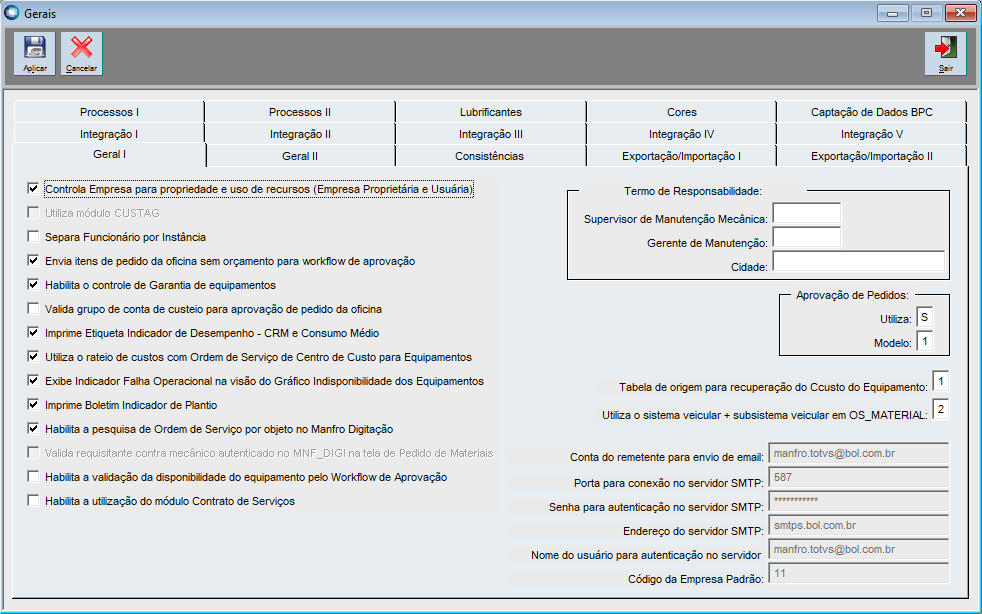
Task: Click Porta para conexão SMTP field
Action: click(x=859, y=477)
